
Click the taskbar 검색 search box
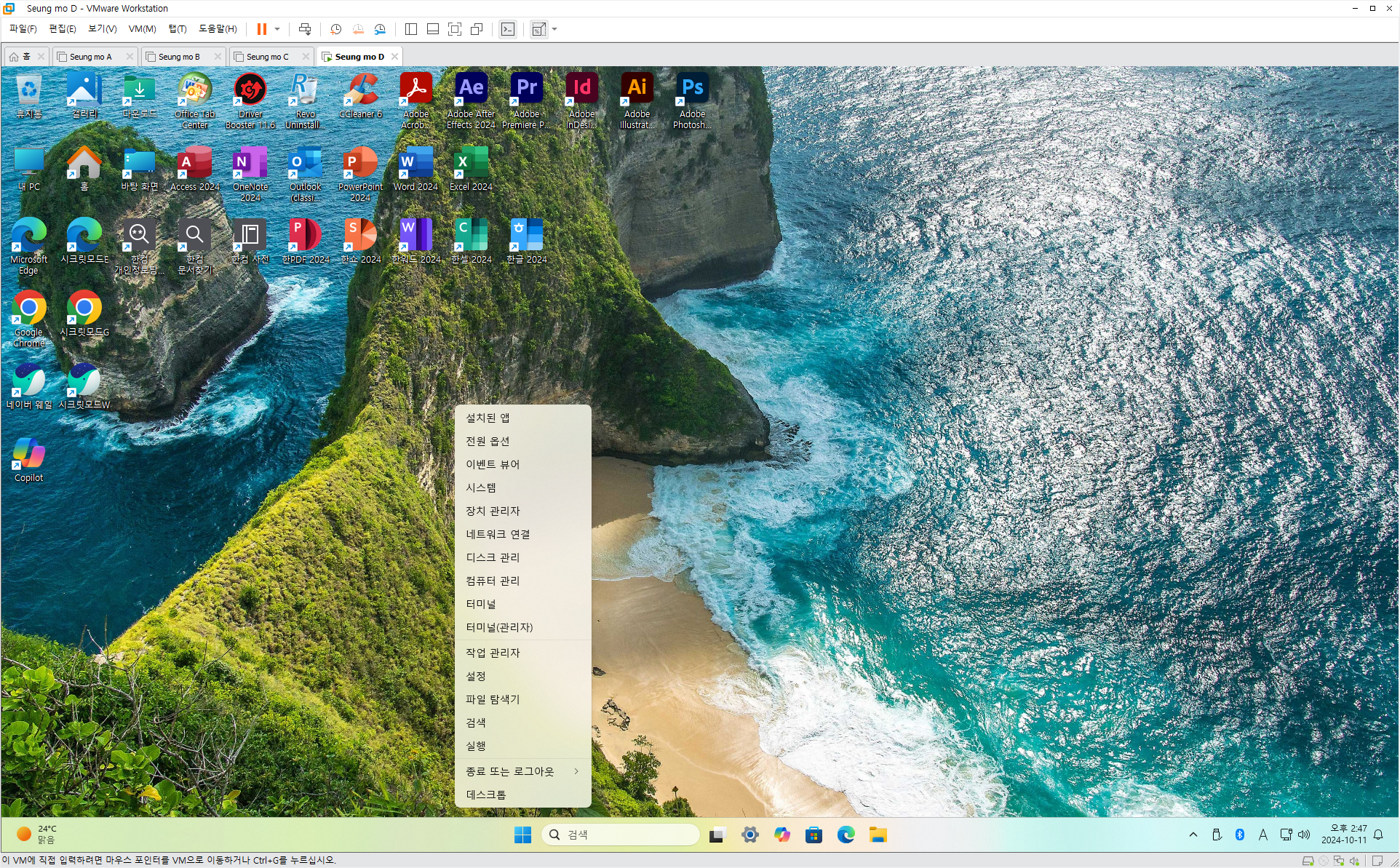(620, 835)
